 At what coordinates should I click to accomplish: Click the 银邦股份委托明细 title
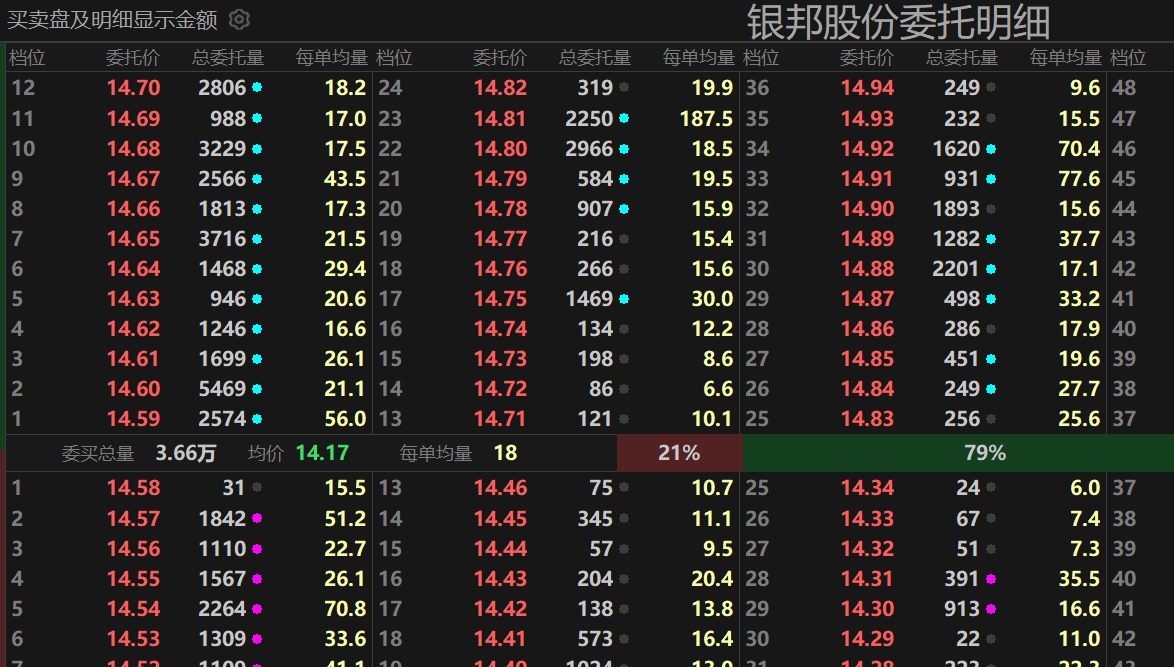point(898,22)
